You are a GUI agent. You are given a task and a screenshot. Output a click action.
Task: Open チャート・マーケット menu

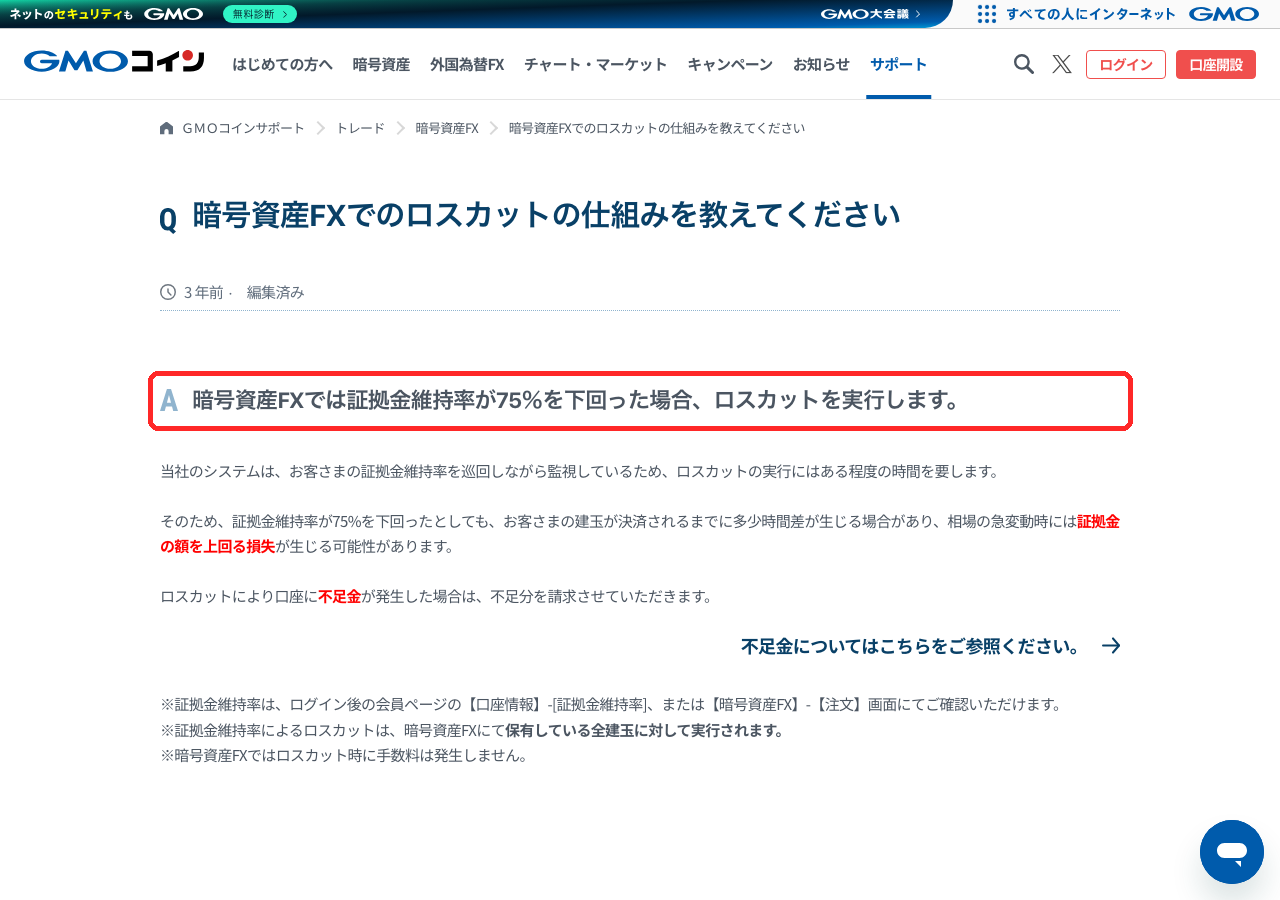click(x=596, y=64)
